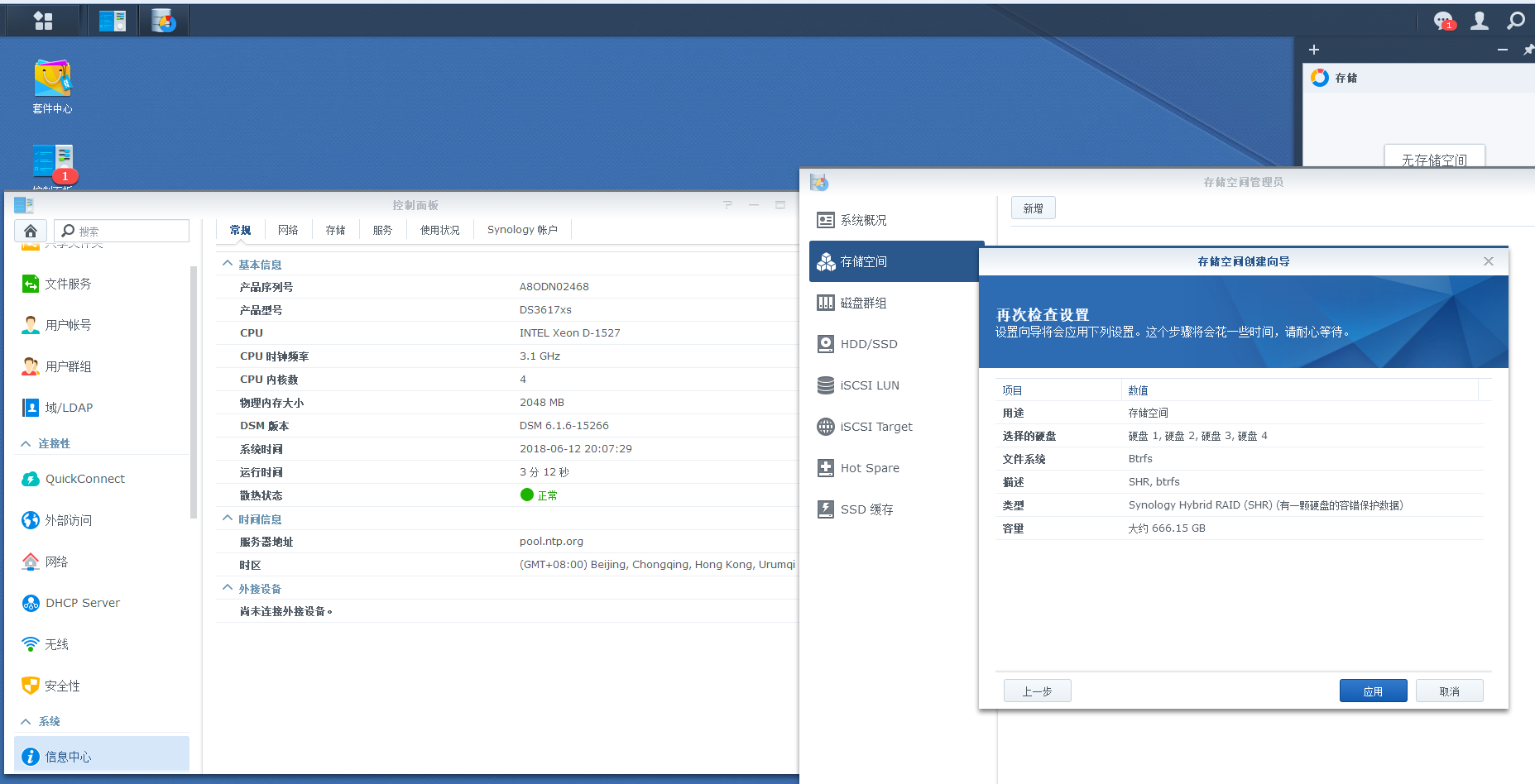Image resolution: width=1535 pixels, height=784 pixels.
Task: Click the 存储 widget title
Action: click(x=1346, y=78)
